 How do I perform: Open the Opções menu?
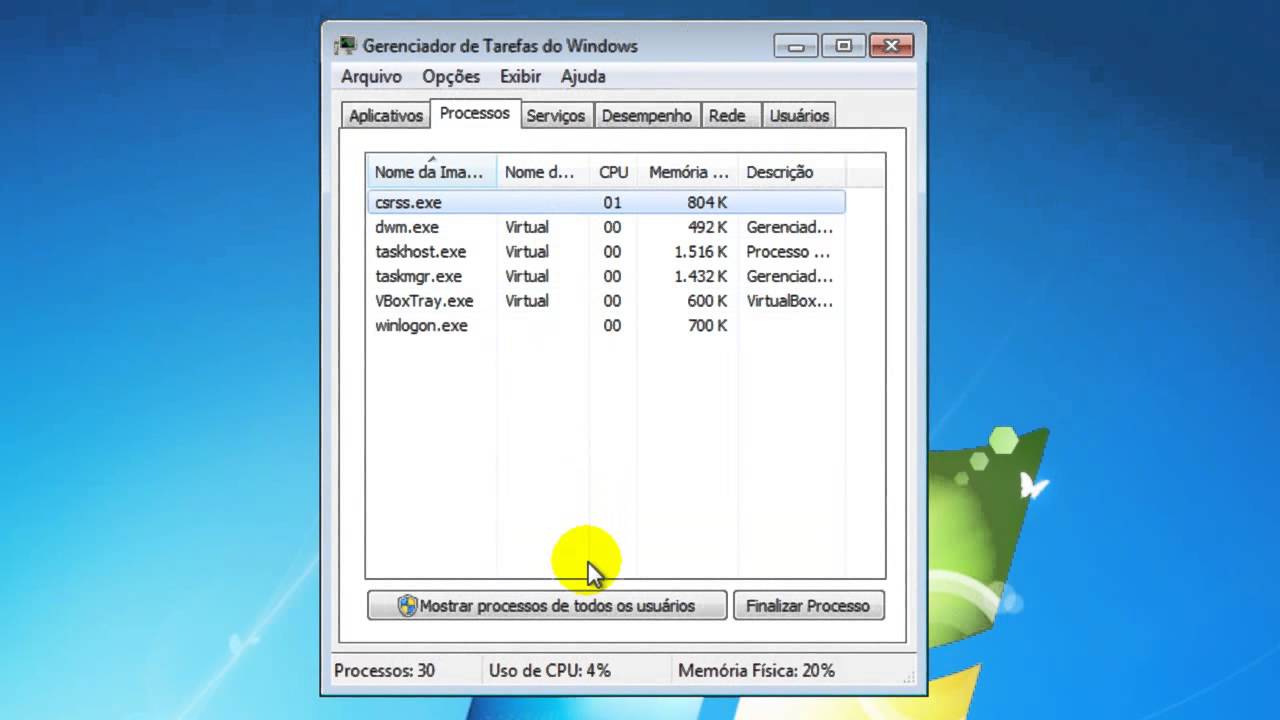(451, 77)
